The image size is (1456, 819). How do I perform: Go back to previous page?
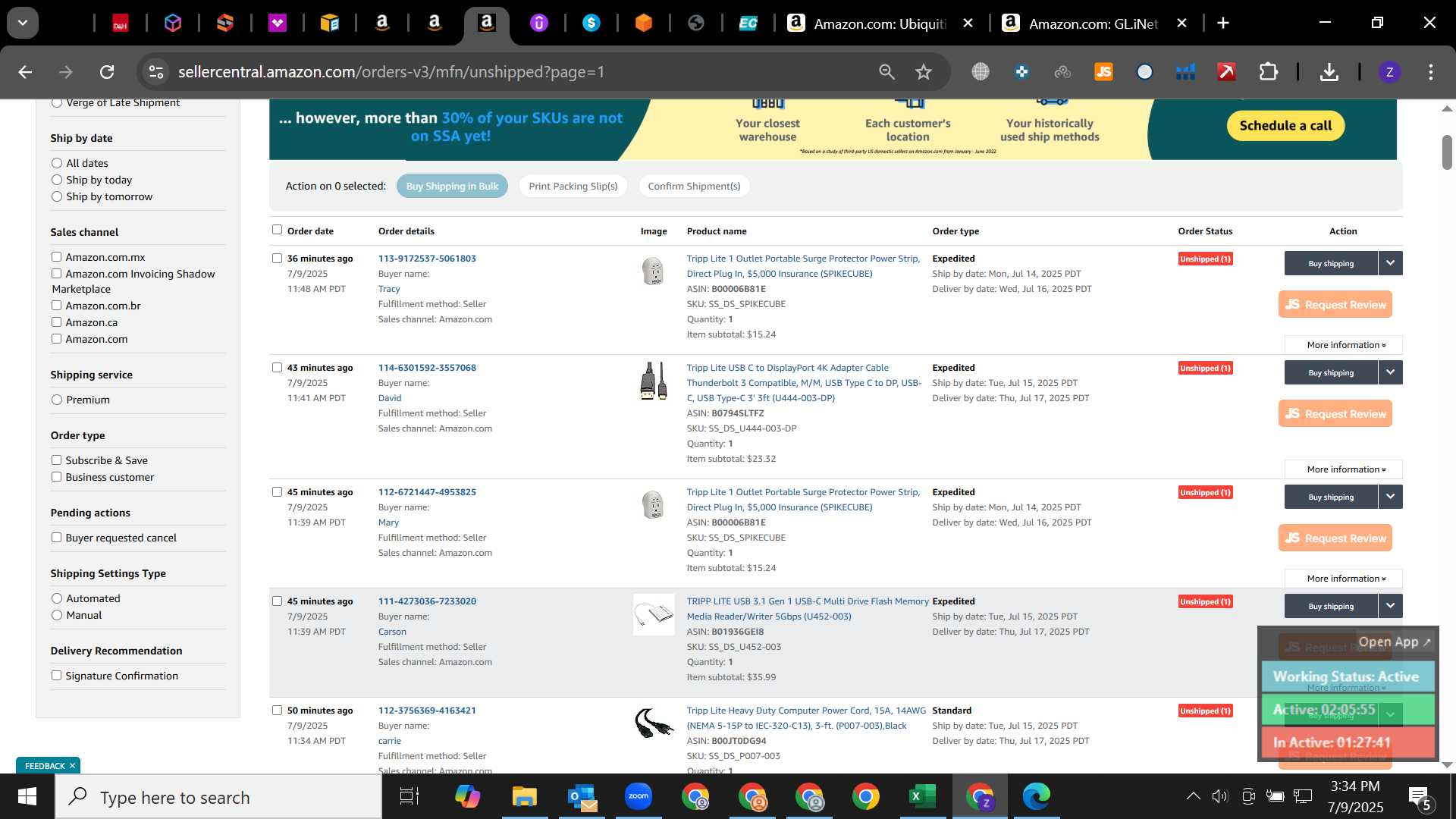(x=25, y=72)
